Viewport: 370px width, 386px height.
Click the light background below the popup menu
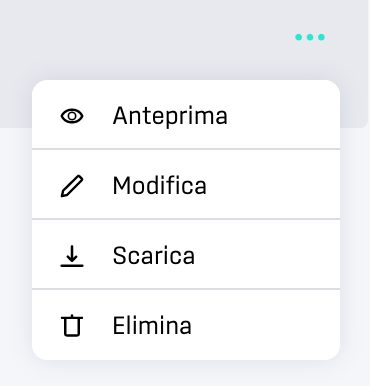(185, 374)
